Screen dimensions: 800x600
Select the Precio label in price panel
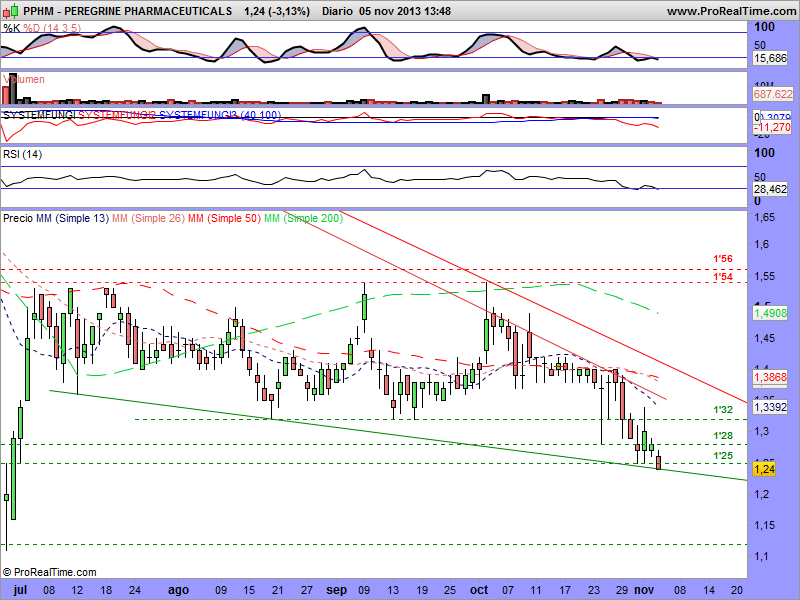tap(18, 218)
